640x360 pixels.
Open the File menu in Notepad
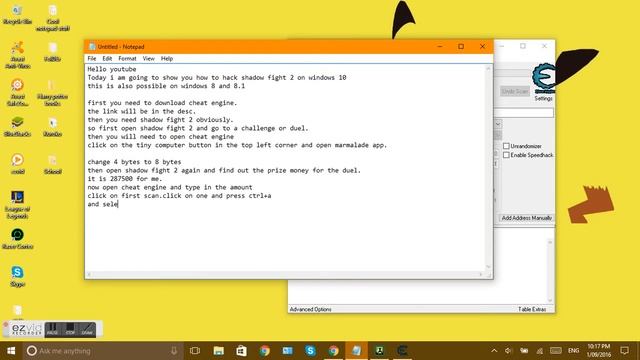pyautogui.click(x=92, y=59)
